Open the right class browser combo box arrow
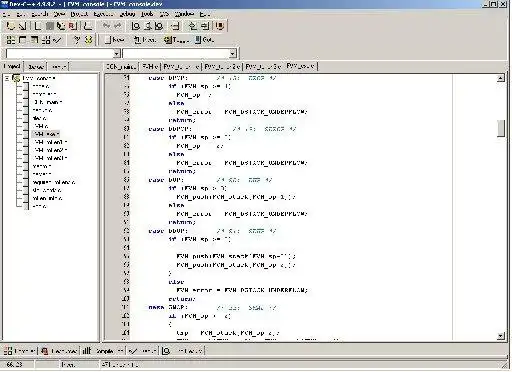The width and height of the screenshot is (512, 372). 233,53
